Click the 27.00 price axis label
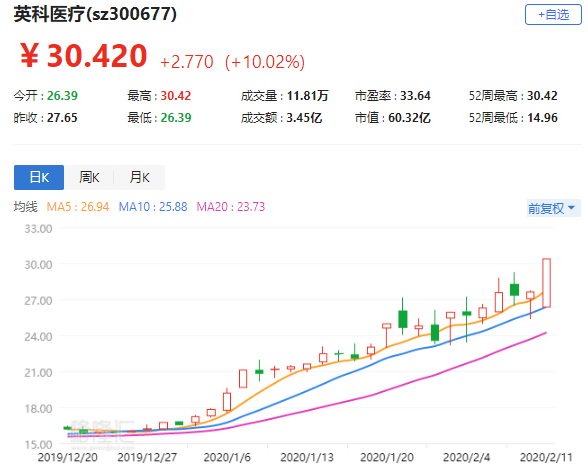This screenshot has height=467, width=588. (x=38, y=301)
